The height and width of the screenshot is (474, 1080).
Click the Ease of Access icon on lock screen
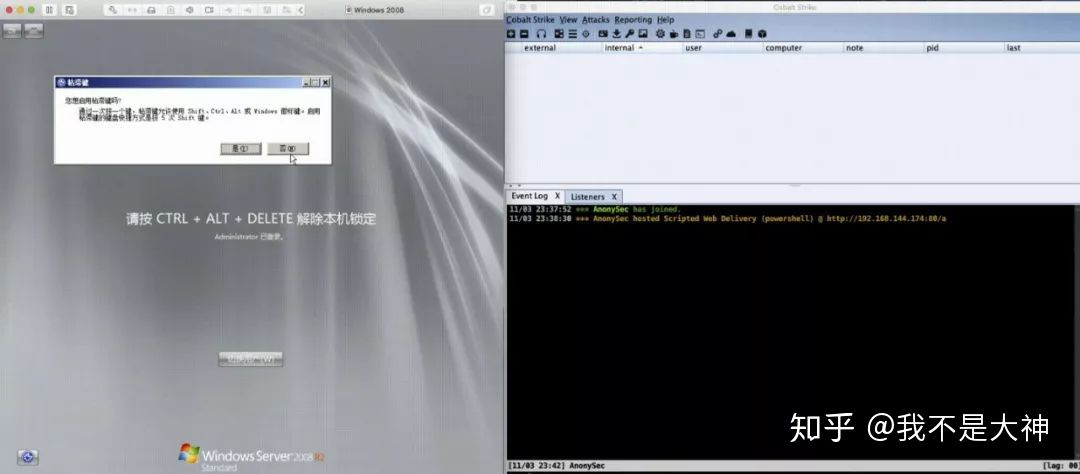click(x=28, y=457)
